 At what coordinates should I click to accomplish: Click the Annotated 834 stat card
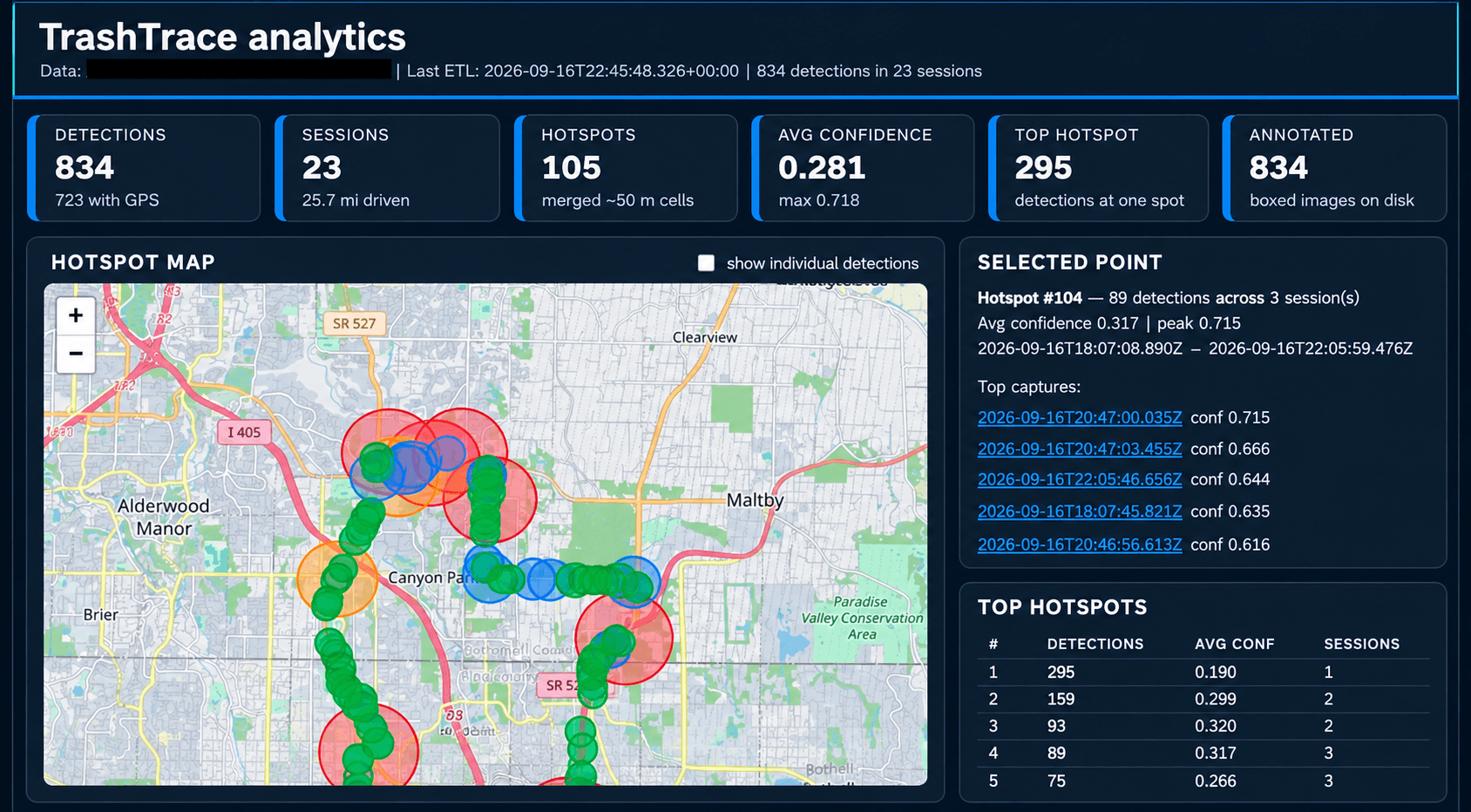tap(1334, 168)
